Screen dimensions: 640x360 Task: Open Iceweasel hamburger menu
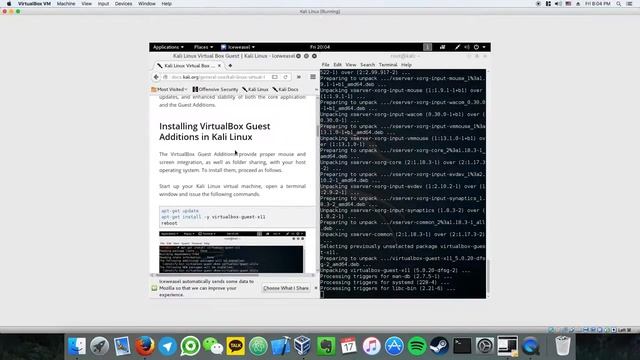(x=313, y=77)
